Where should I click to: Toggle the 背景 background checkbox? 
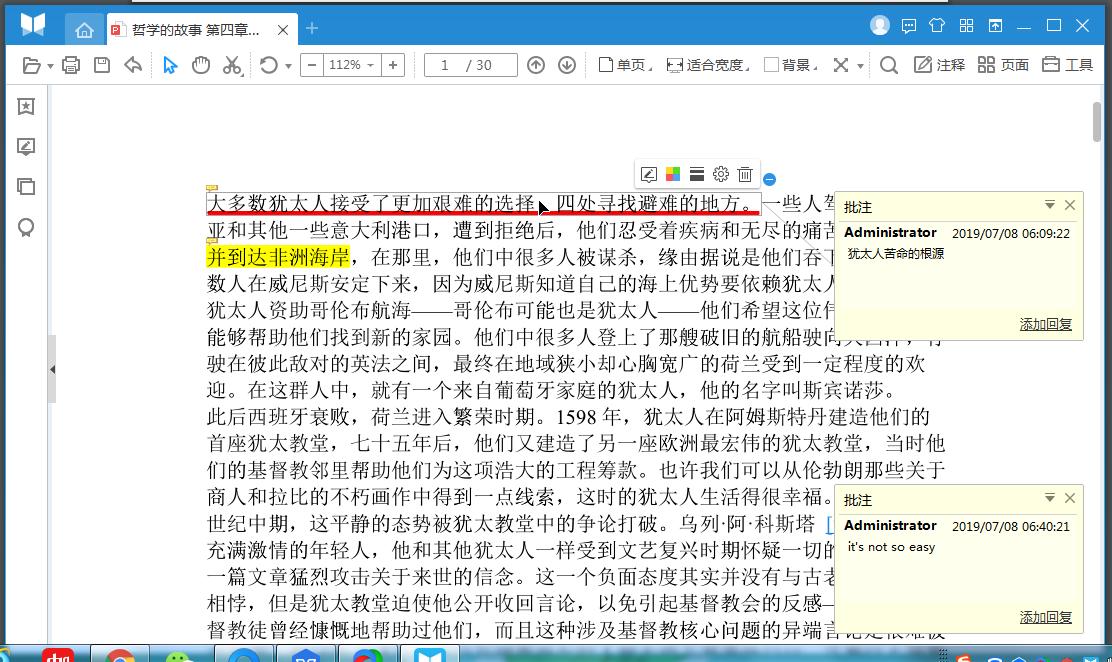pyautogui.click(x=771, y=65)
